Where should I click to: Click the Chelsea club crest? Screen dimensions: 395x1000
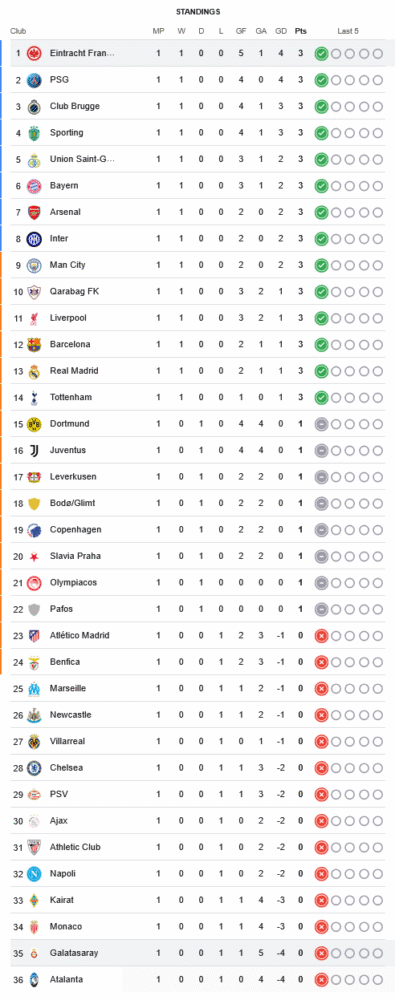point(34,768)
